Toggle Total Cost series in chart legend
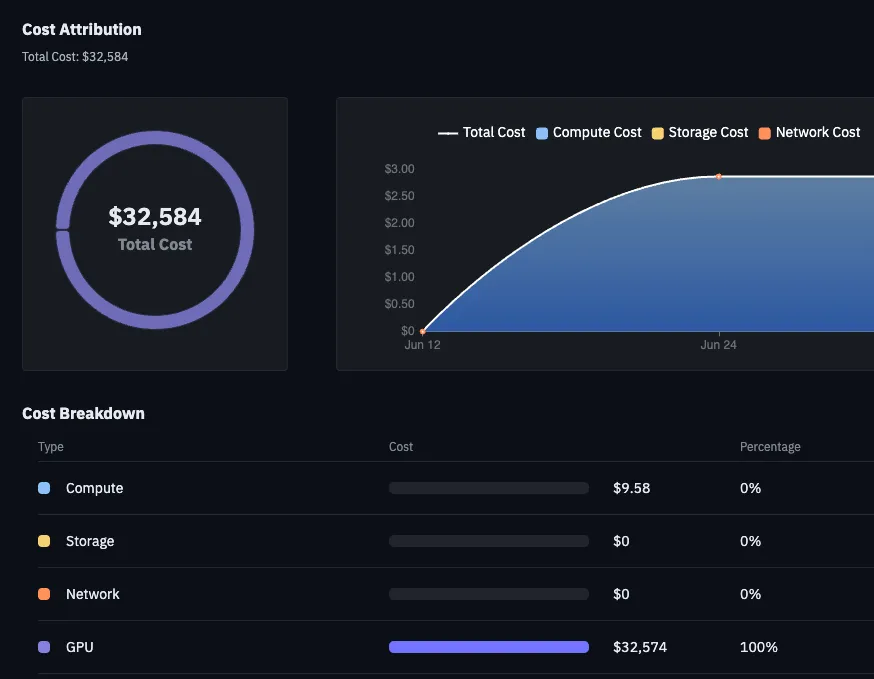874x679 pixels. click(482, 133)
